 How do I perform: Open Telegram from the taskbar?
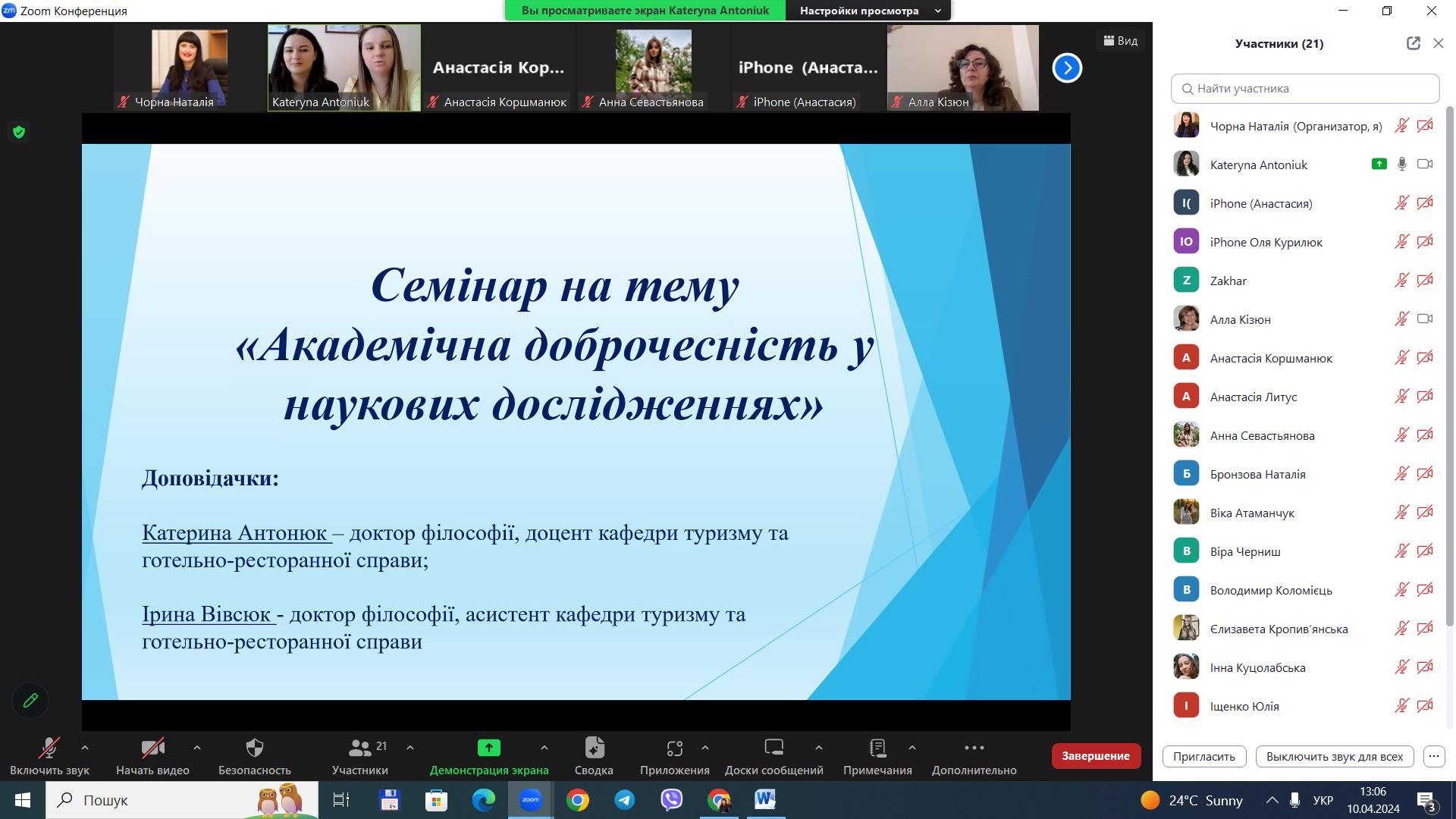(625, 800)
